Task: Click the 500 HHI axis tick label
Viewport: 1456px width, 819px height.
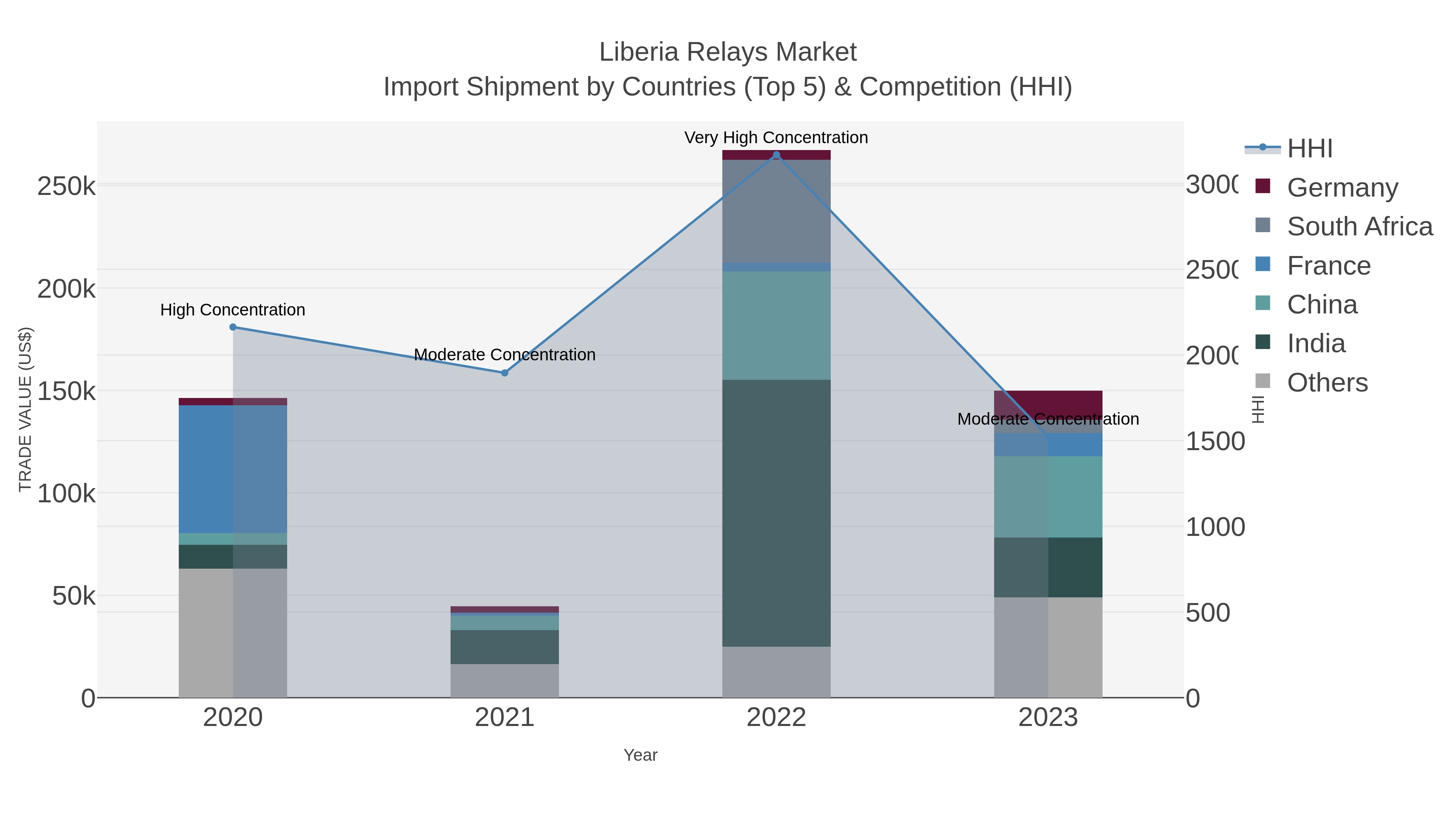Action: tap(1208, 613)
